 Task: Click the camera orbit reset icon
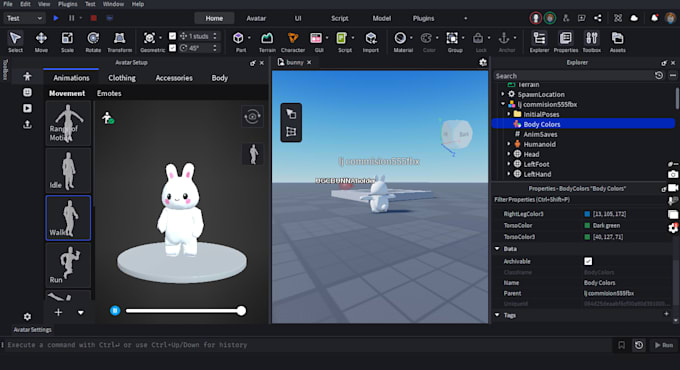[252, 116]
